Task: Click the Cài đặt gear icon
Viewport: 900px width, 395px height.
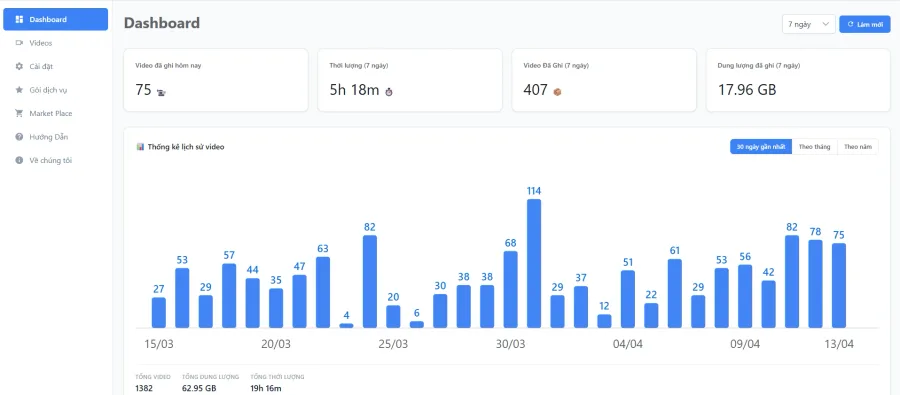Action: tap(19, 67)
